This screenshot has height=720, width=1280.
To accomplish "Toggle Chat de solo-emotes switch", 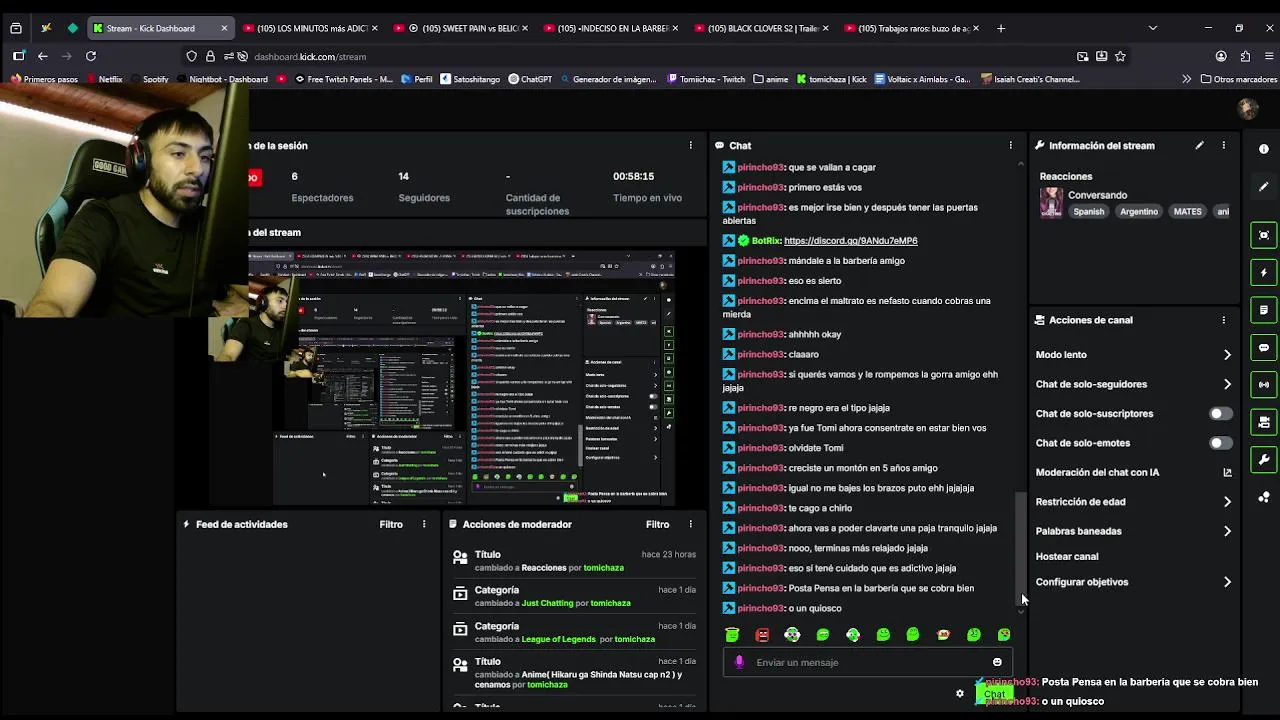I will (1220, 443).
